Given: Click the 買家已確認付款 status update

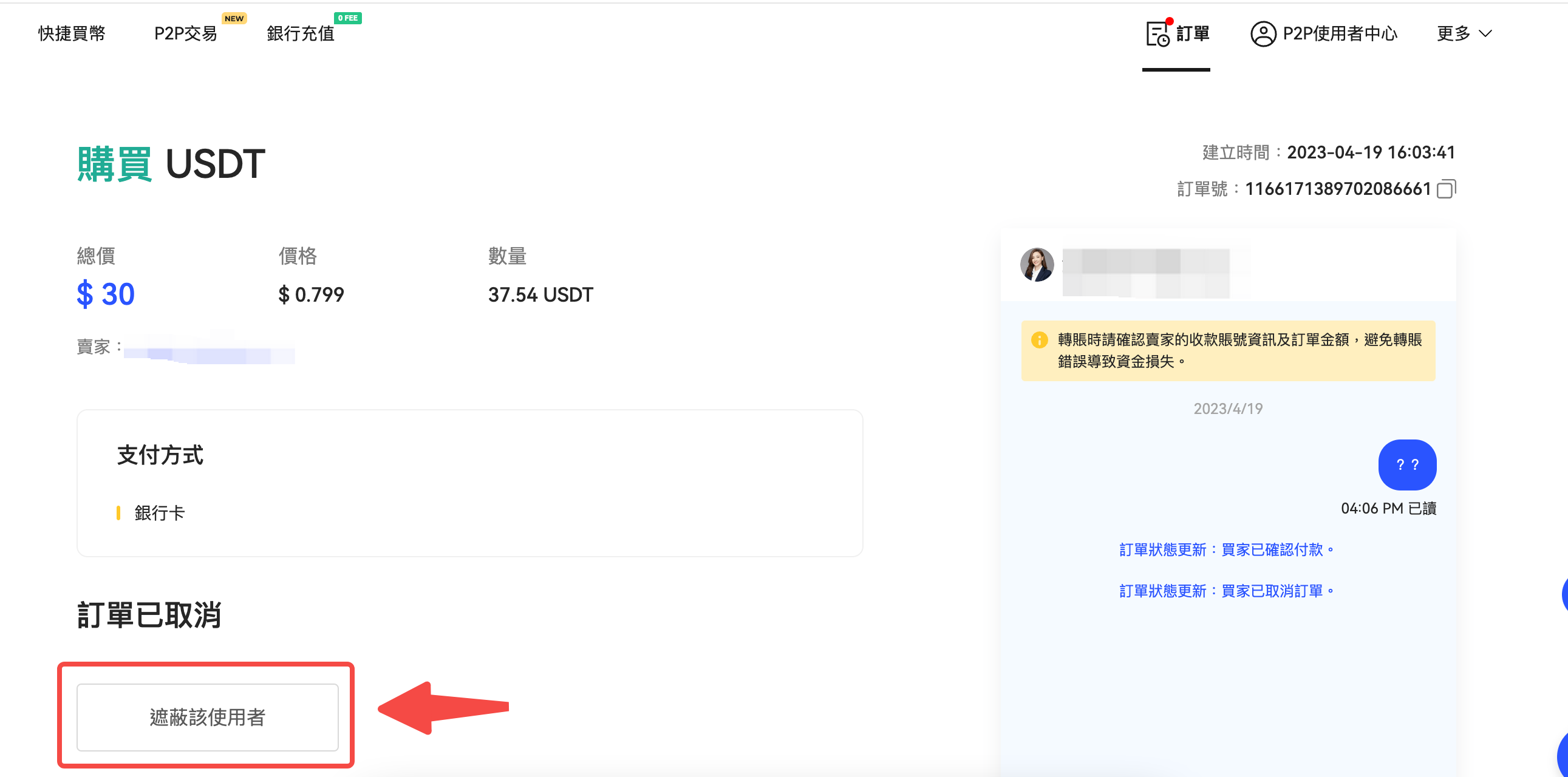Looking at the screenshot, I should [x=1226, y=549].
